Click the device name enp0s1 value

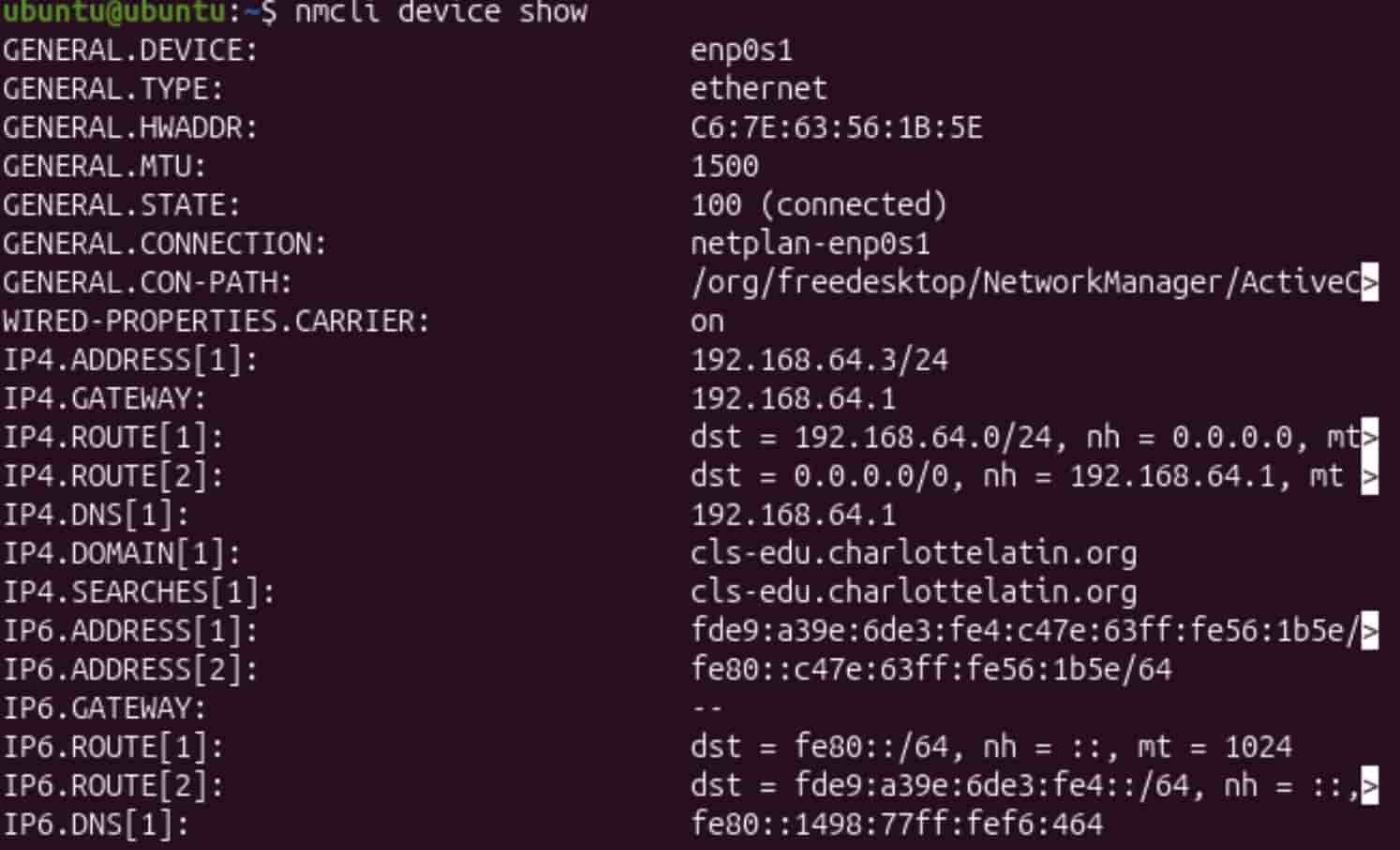pyautogui.click(x=741, y=50)
